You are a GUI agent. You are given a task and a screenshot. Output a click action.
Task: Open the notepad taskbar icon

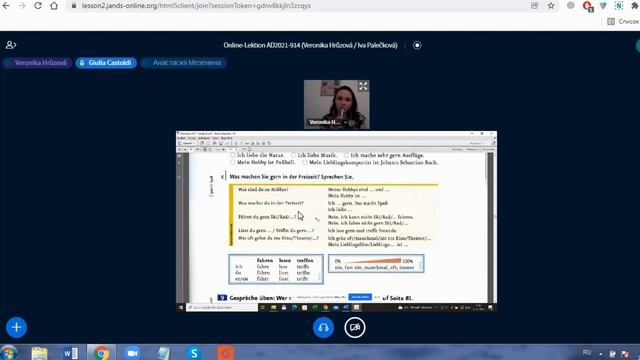(163, 353)
